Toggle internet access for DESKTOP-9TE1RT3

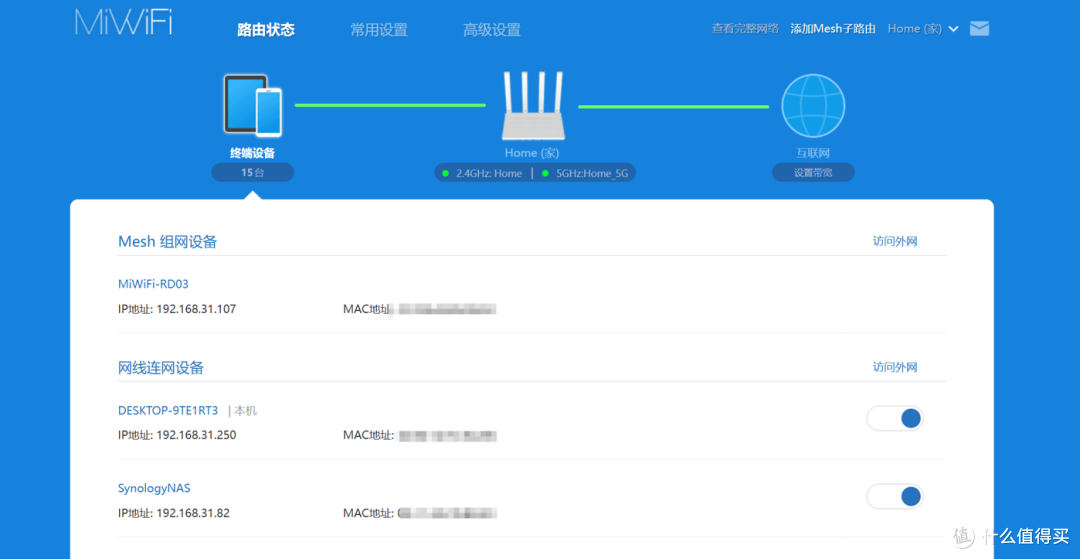click(894, 418)
